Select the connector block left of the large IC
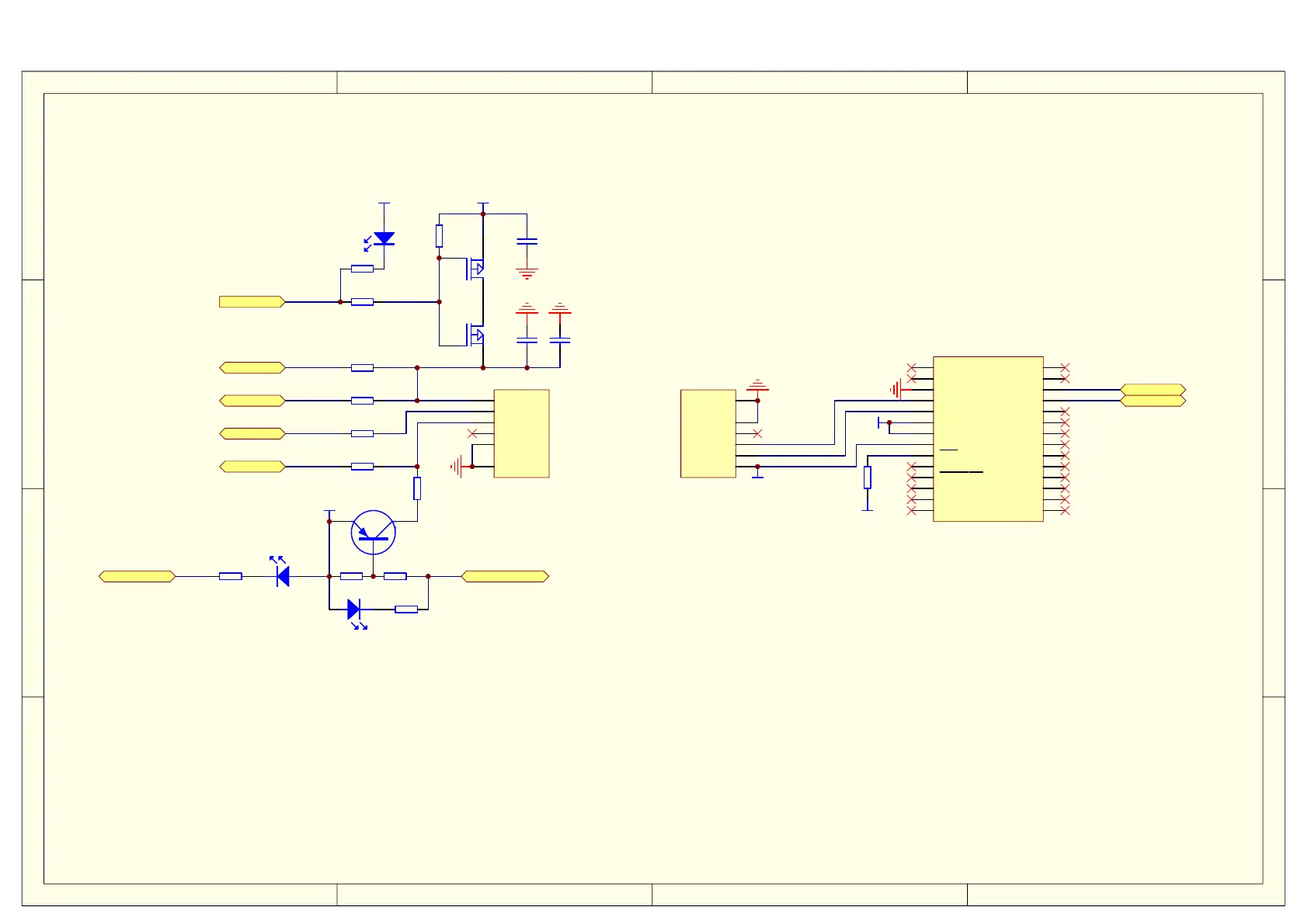Screen dimensions: 1308x924 pos(708,433)
